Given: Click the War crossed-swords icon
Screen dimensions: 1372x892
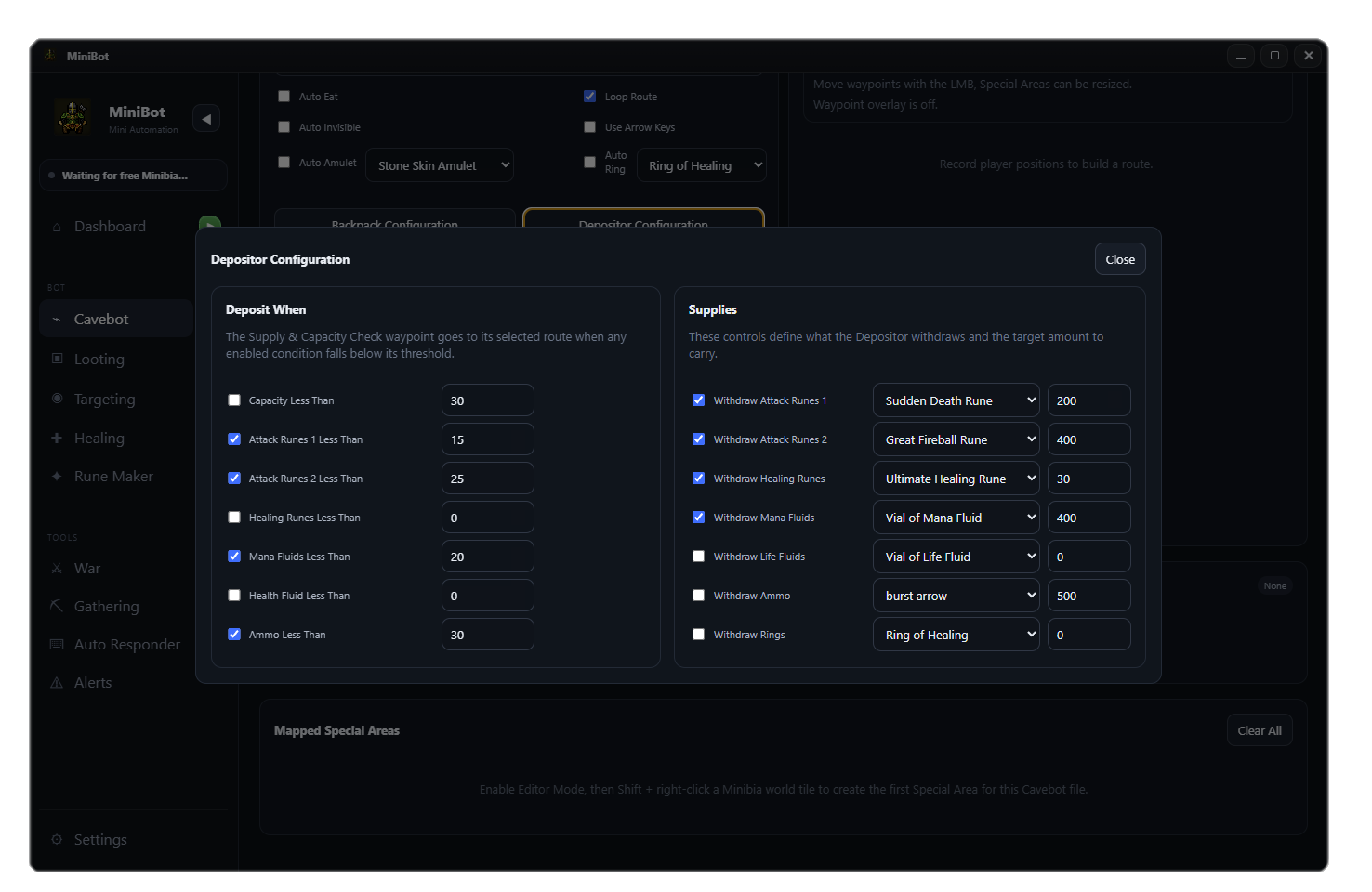Looking at the screenshot, I should [57, 568].
